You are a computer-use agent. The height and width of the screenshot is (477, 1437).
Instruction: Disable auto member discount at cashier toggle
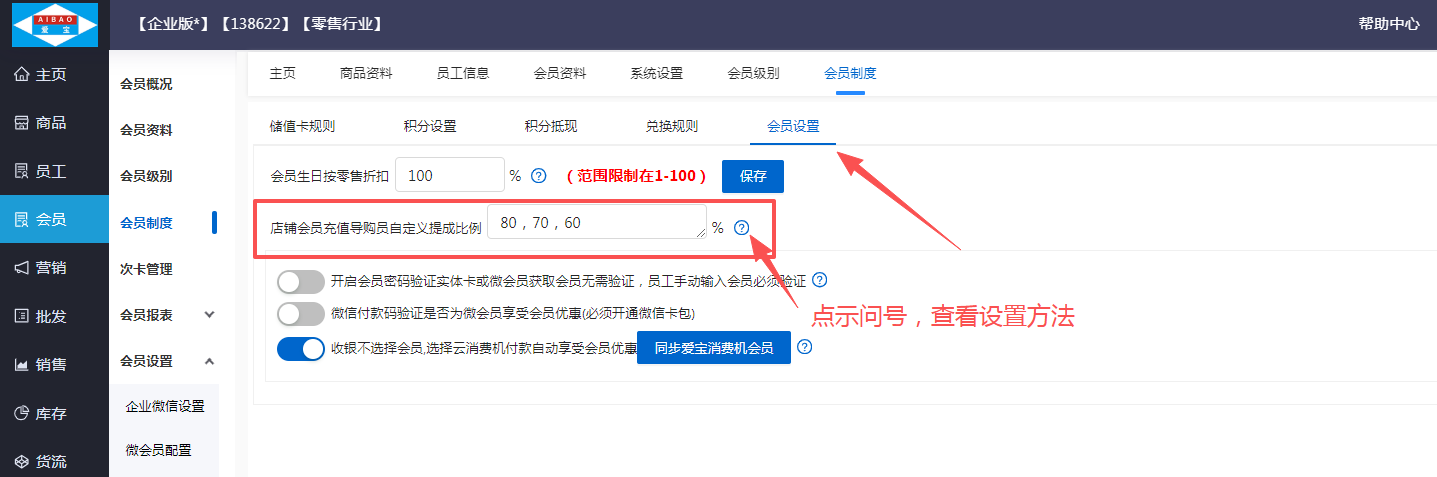coord(301,349)
